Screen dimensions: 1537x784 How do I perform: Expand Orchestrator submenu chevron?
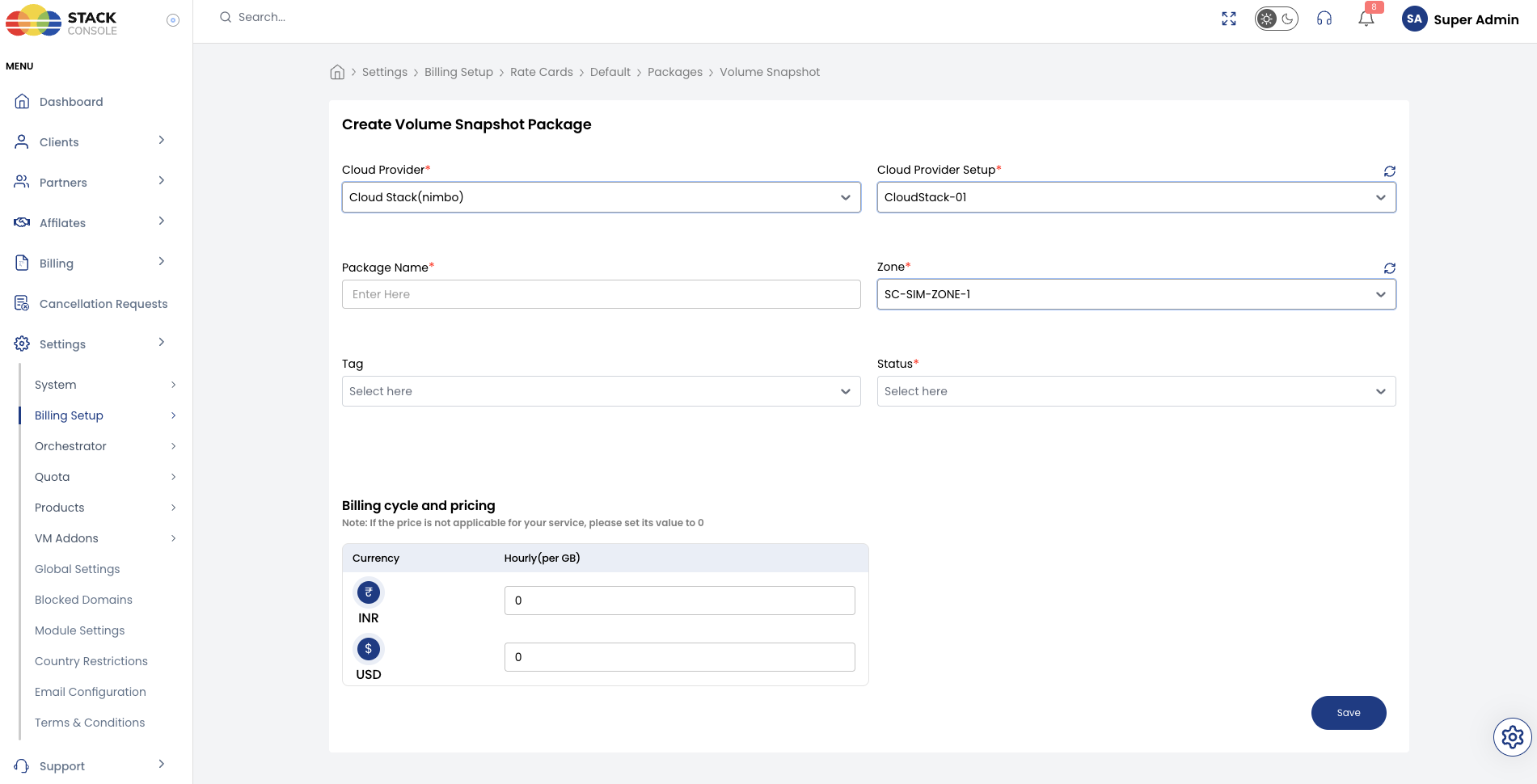point(173,446)
